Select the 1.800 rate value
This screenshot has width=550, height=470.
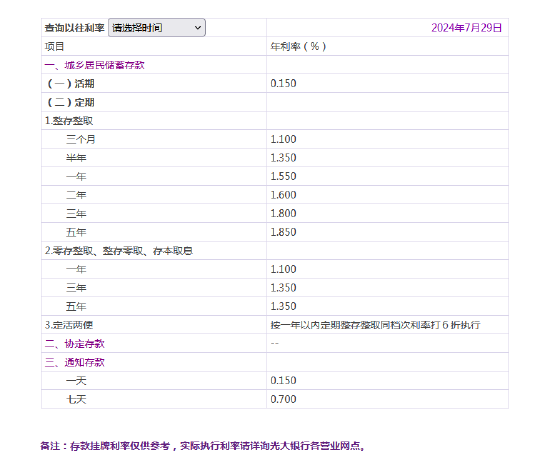tap(283, 213)
